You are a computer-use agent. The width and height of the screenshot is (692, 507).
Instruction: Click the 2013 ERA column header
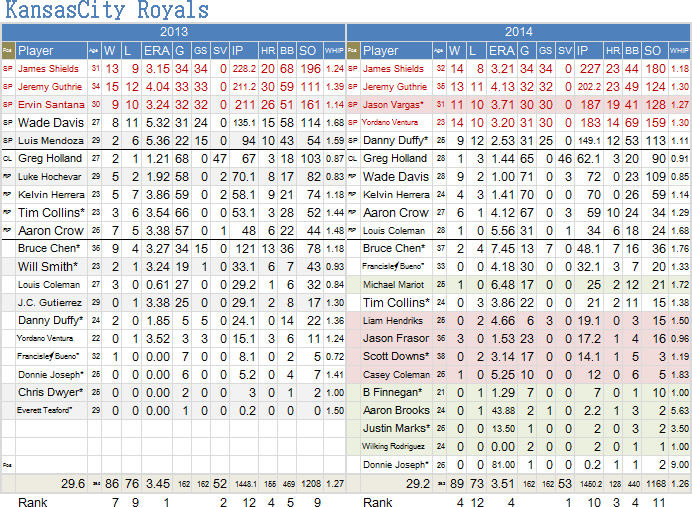[x=157, y=51]
